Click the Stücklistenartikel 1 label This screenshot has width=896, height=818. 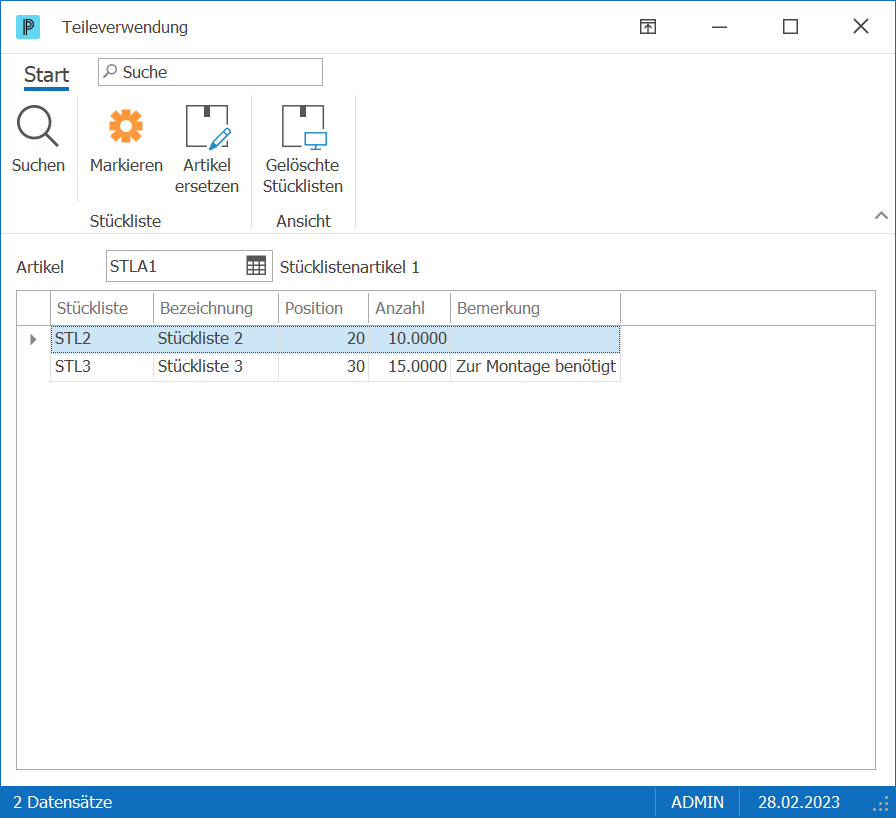coord(349,267)
